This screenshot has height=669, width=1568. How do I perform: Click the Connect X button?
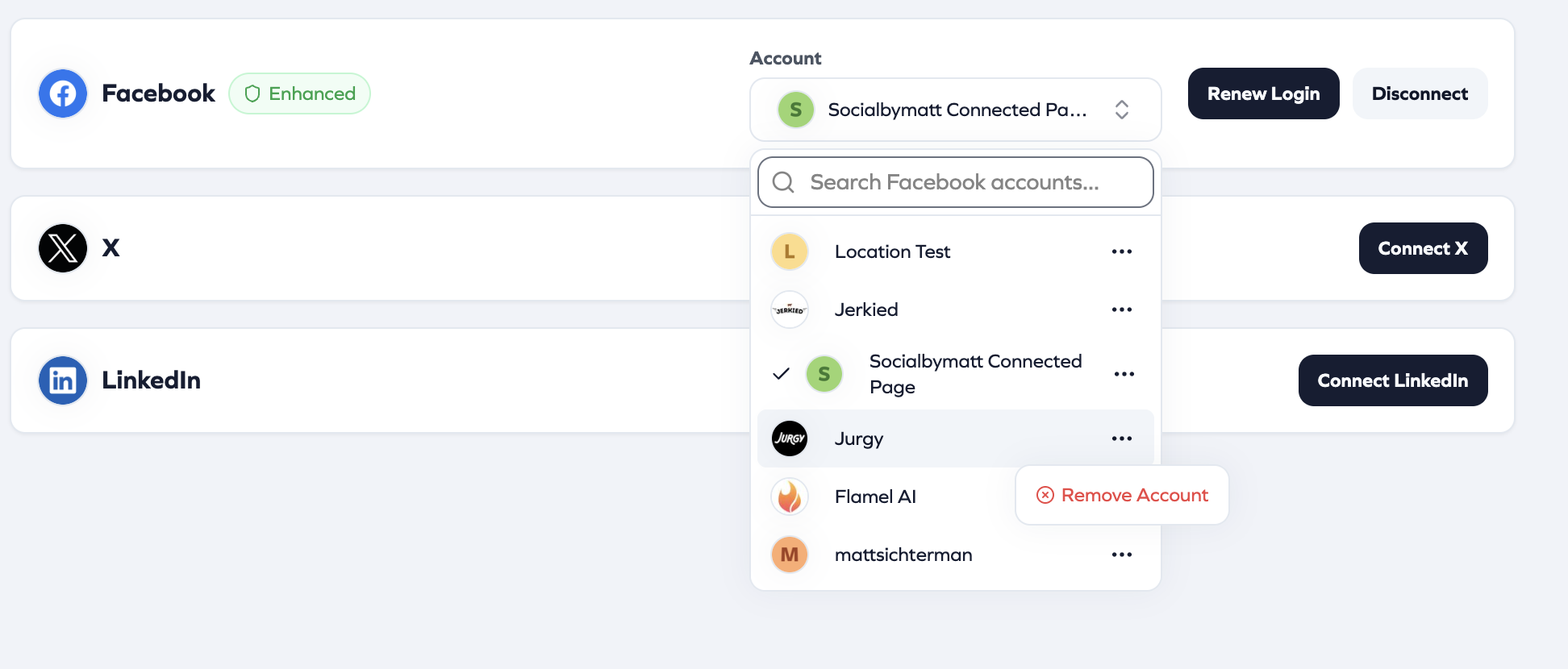(1424, 248)
